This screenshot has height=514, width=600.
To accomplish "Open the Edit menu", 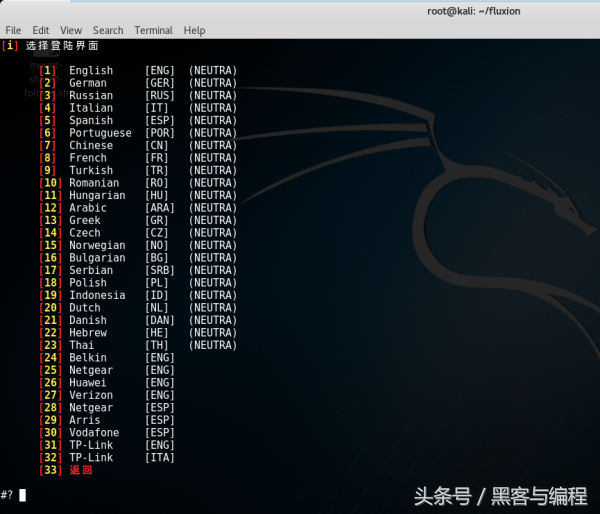I will tap(41, 30).
